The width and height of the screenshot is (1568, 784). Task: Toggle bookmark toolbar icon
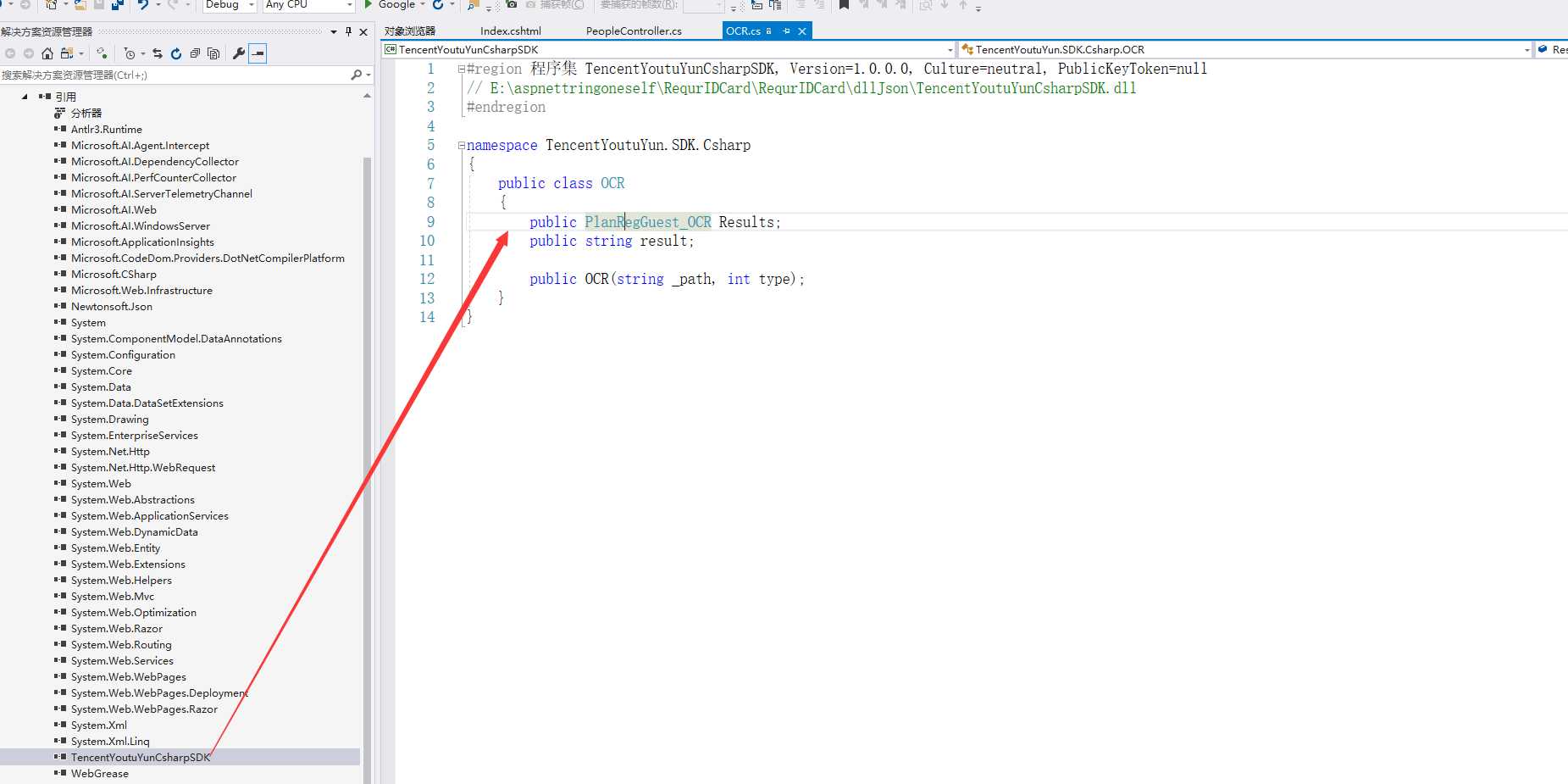coord(844,5)
